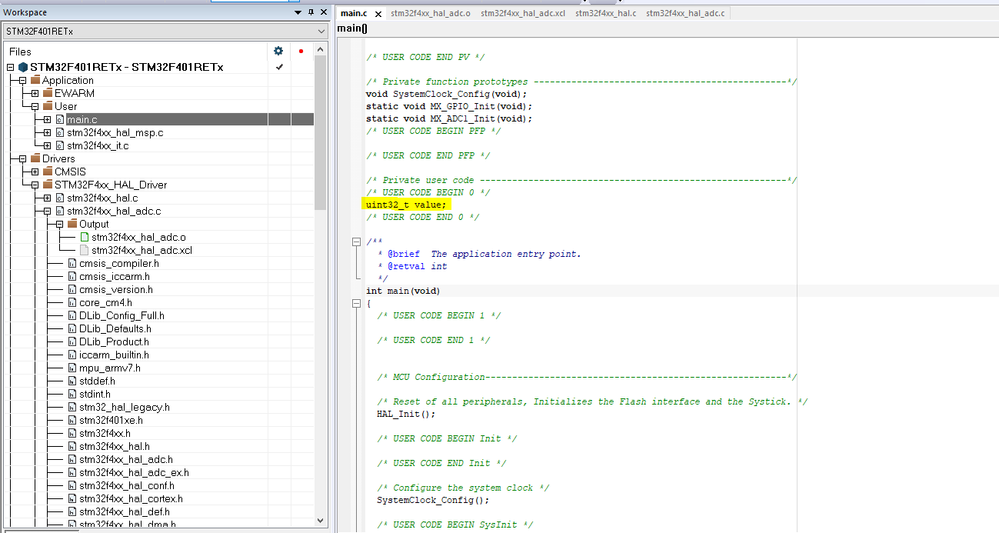The width and height of the screenshot is (999, 533).
Task: Click the green stm32f4xx_hal_adc.o file icon
Action: click(84, 237)
